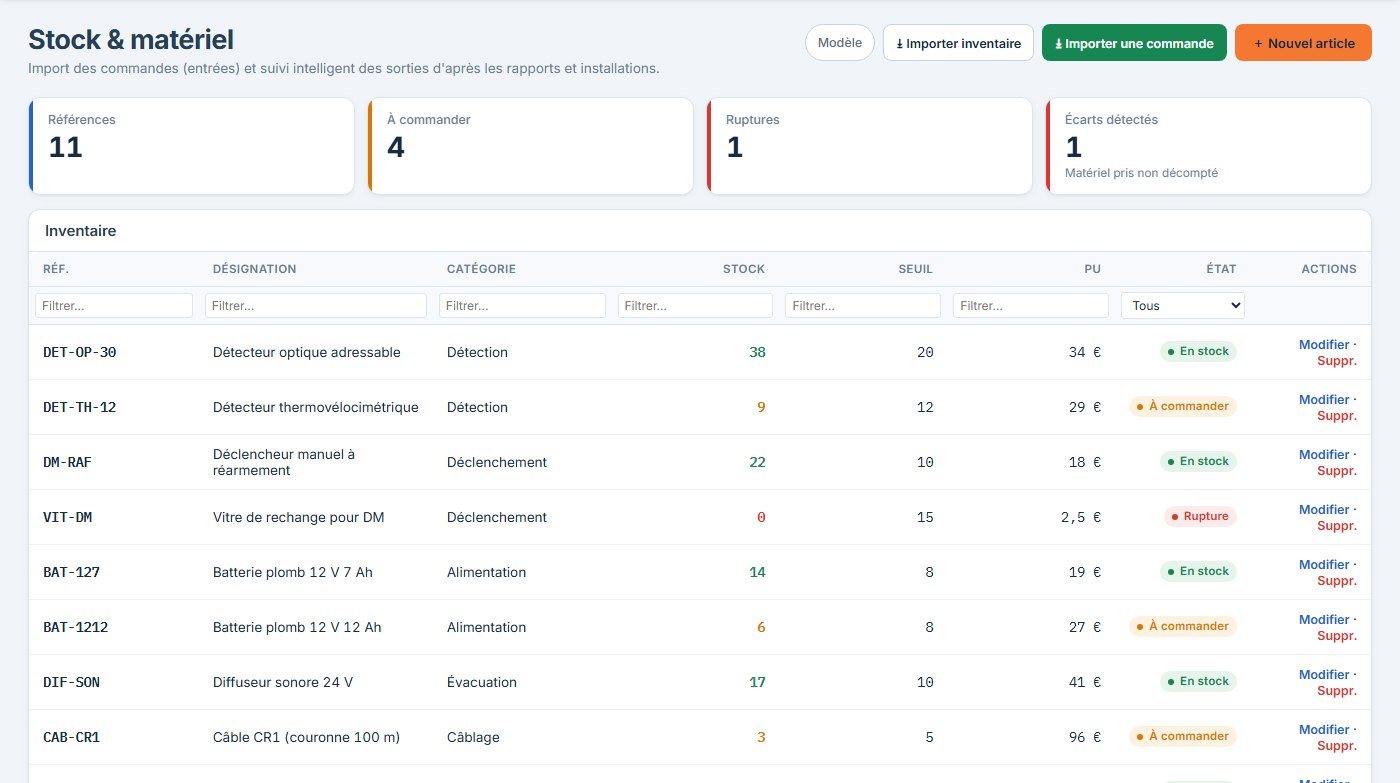
Task: Edit the DM-RAF row with Modifier
Action: [1324, 455]
